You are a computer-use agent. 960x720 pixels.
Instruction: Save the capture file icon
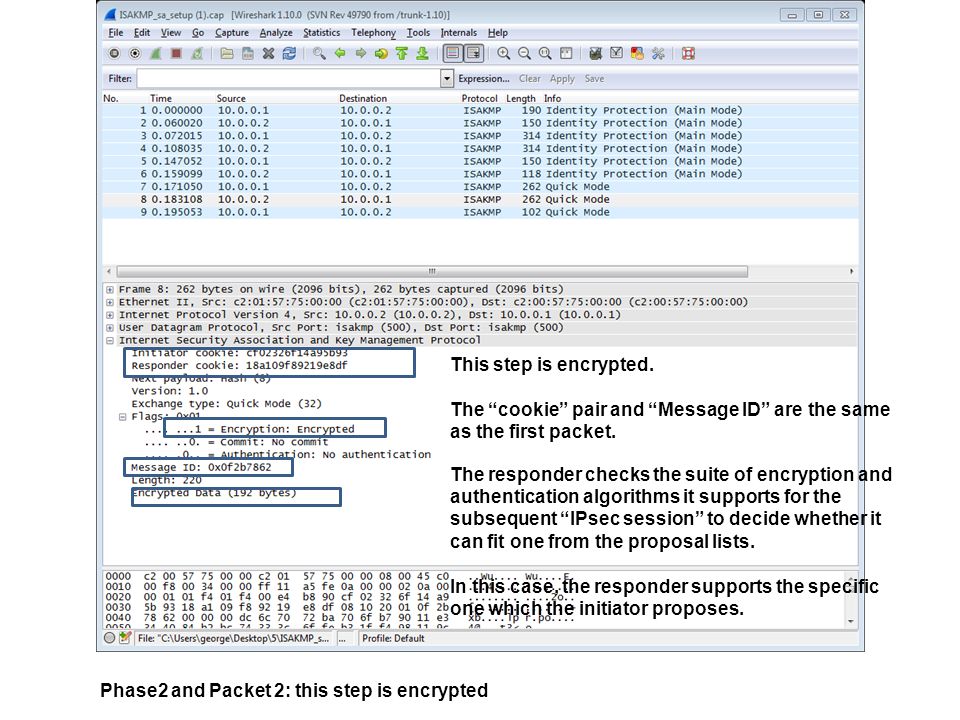[x=247, y=54]
